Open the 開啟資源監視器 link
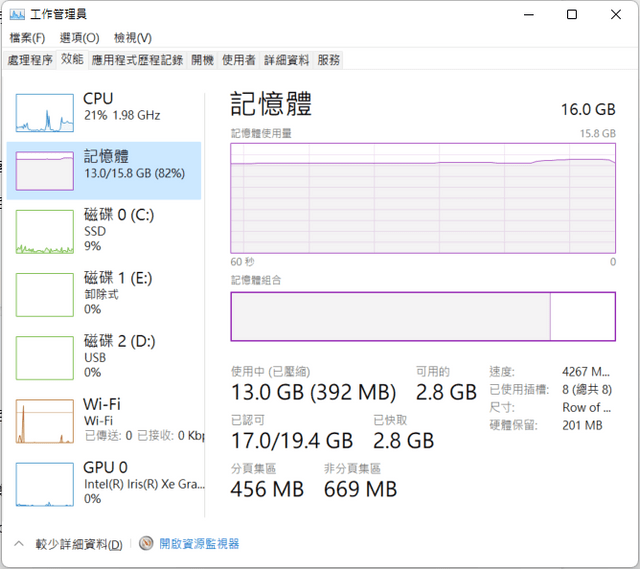The image size is (640, 569). click(x=199, y=544)
